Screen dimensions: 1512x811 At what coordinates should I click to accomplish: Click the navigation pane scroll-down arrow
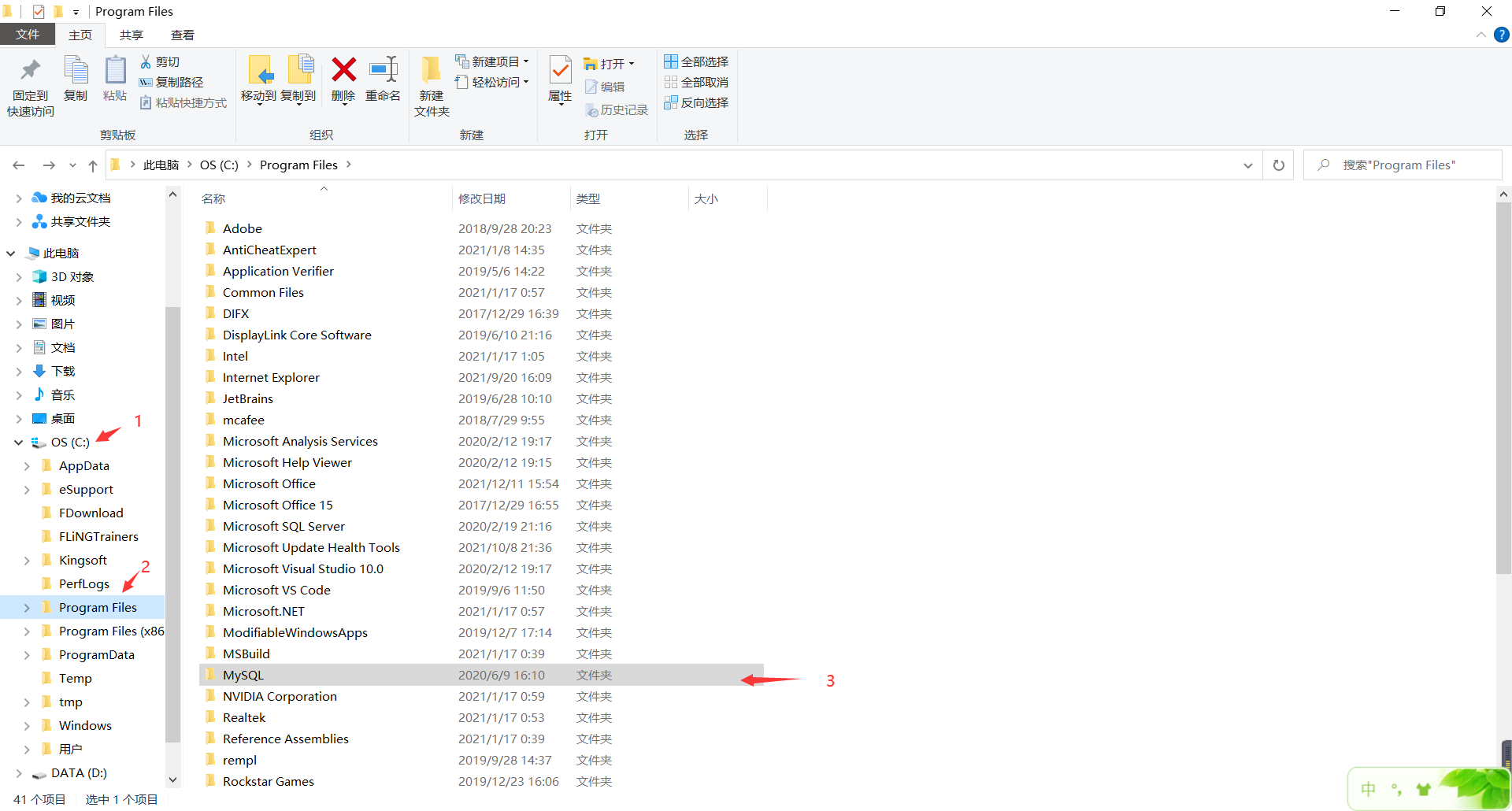coord(173,780)
